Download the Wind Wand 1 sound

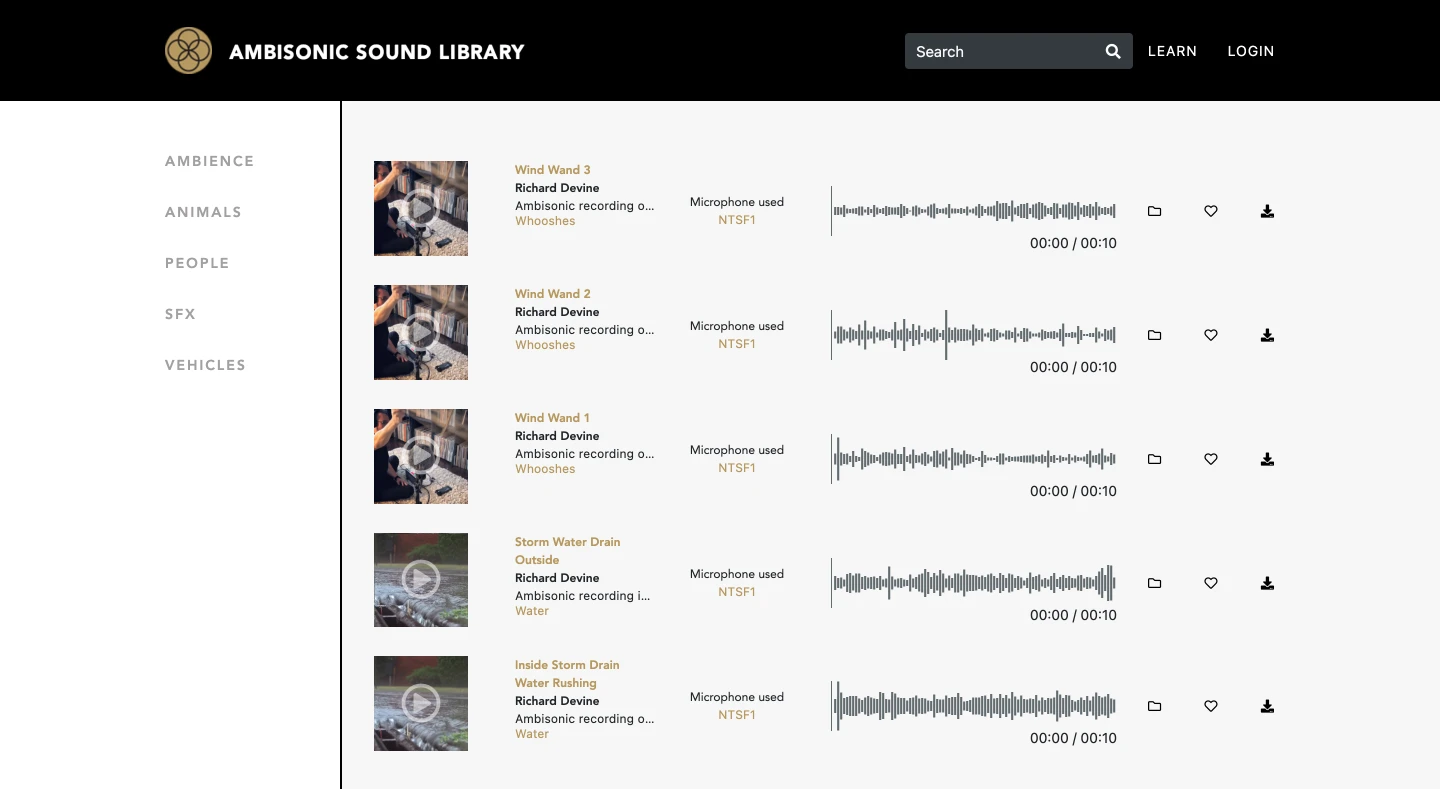coord(1267,459)
